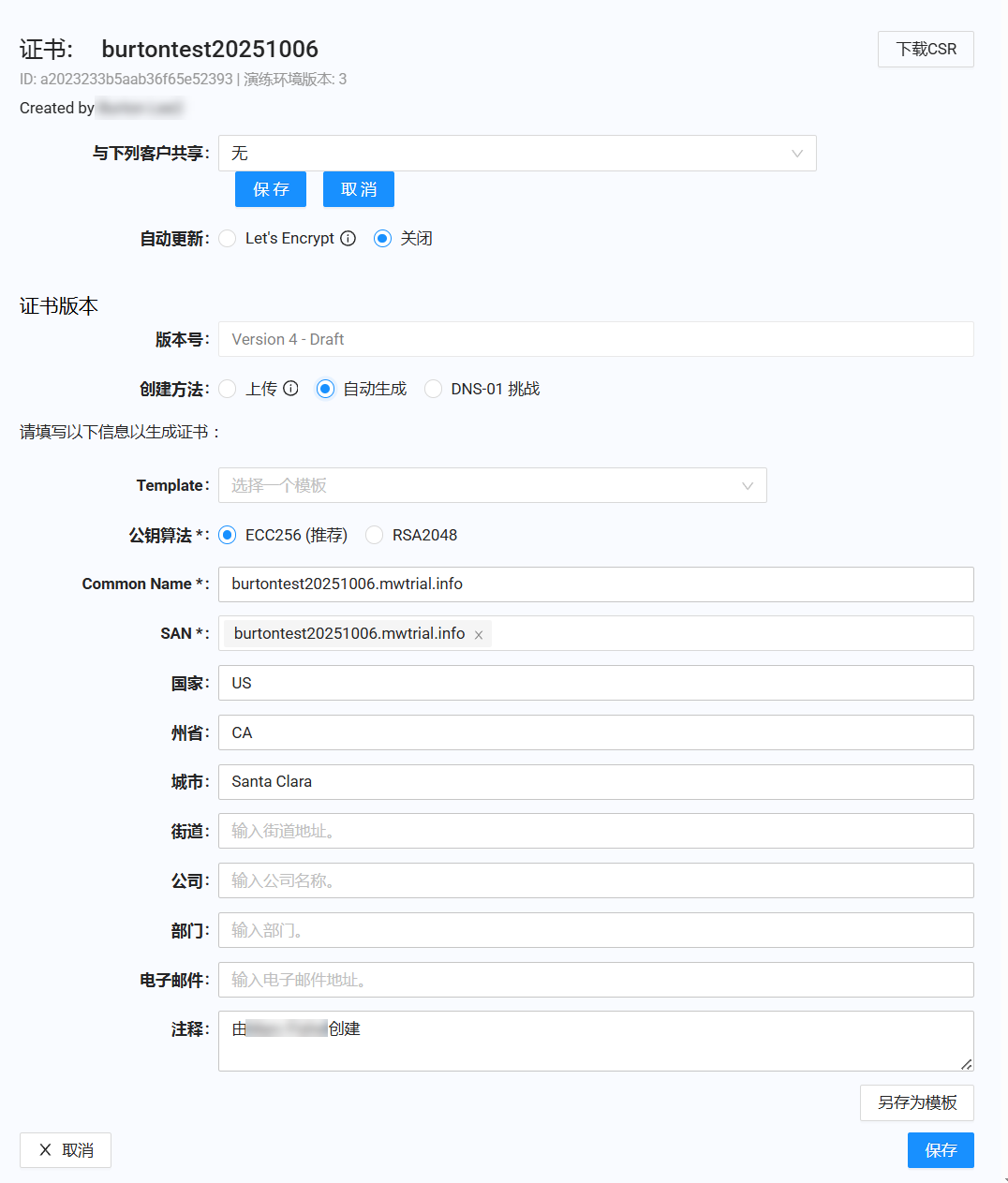Select Let's Encrypt auto-renew option
The image size is (1008, 1183).
tap(228, 239)
